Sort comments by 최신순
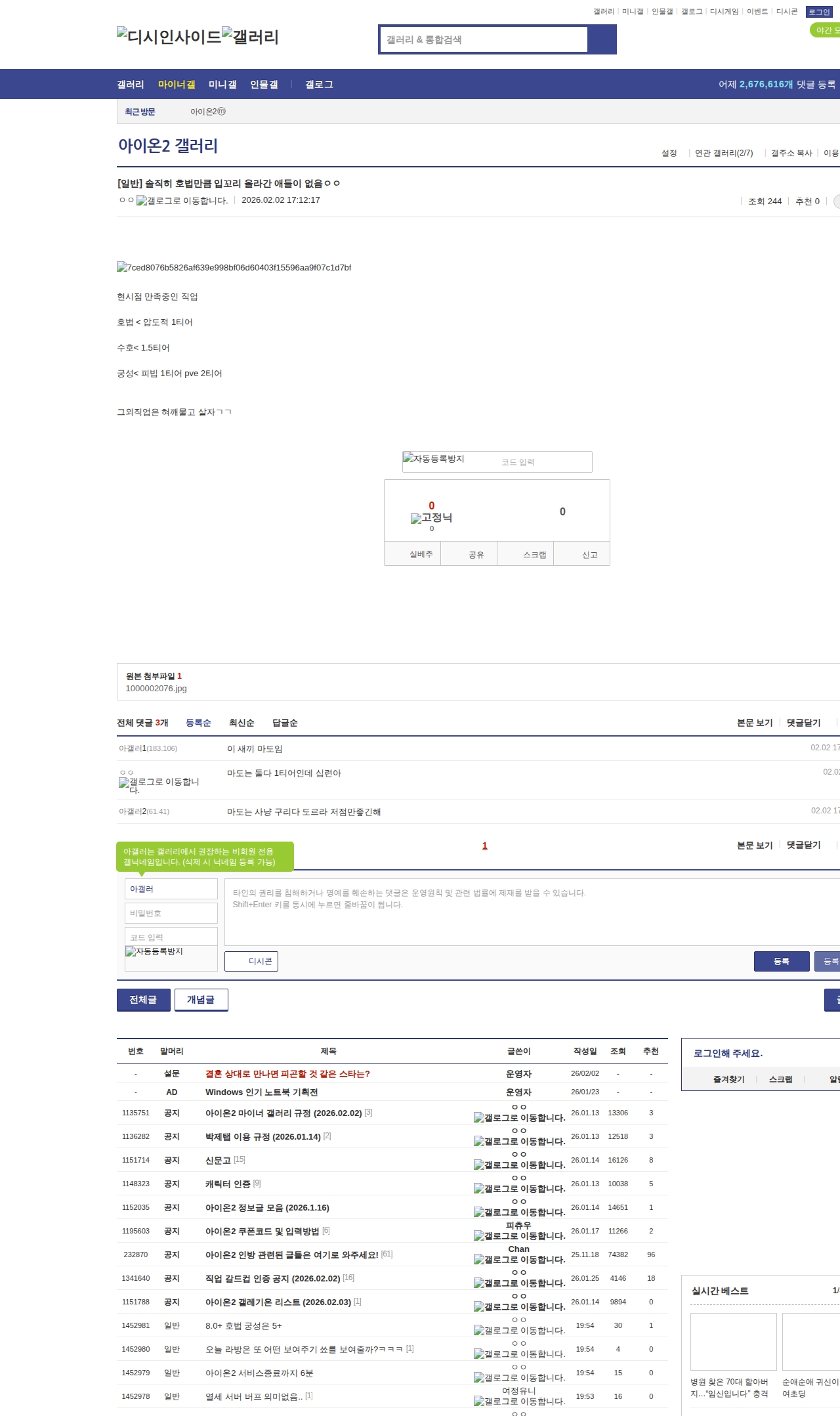Screen dimensions: 840x1416 241,723
